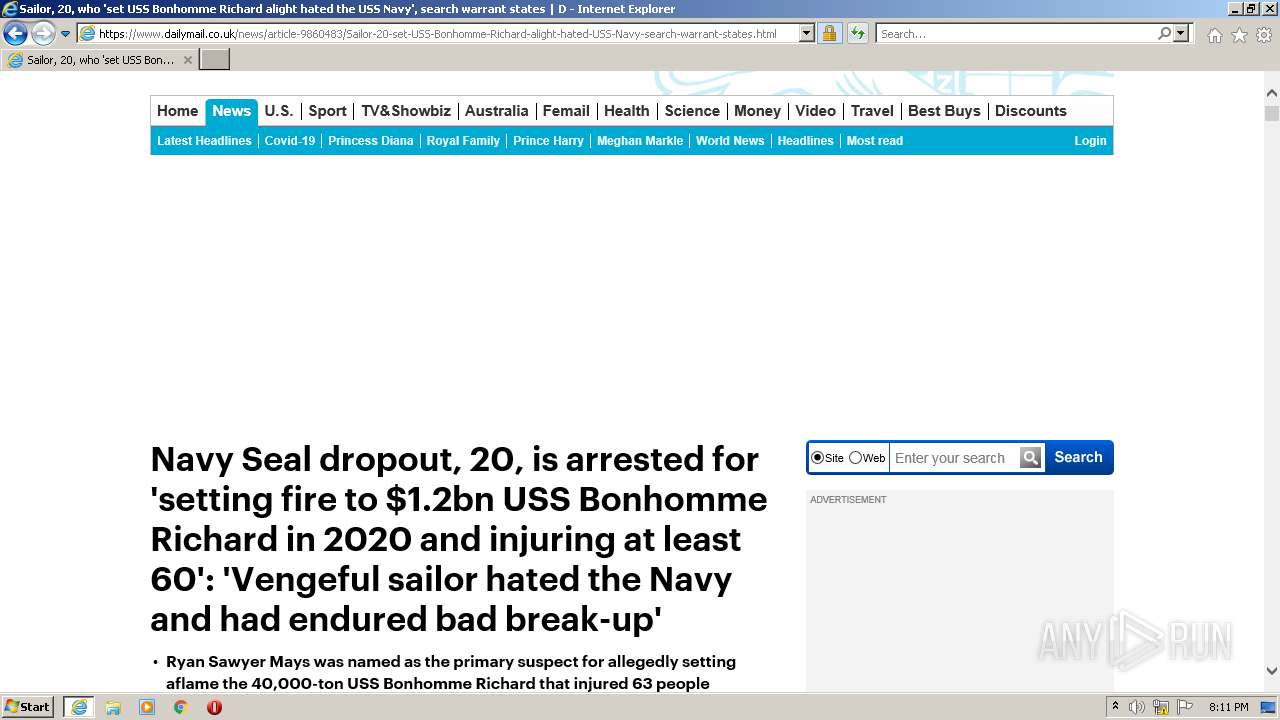
Task: Open the Video section
Action: (x=815, y=111)
